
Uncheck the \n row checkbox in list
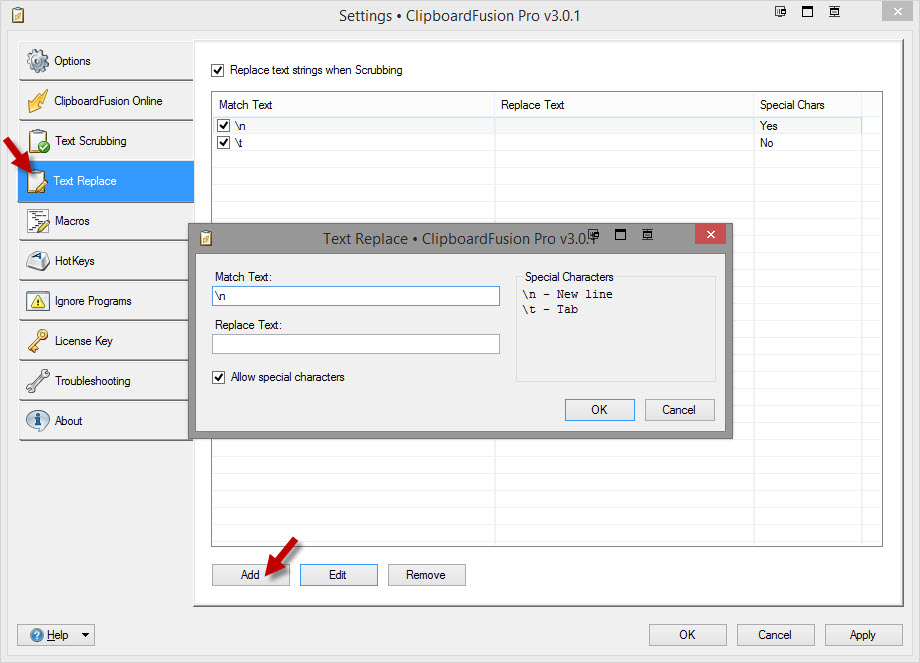[224, 126]
